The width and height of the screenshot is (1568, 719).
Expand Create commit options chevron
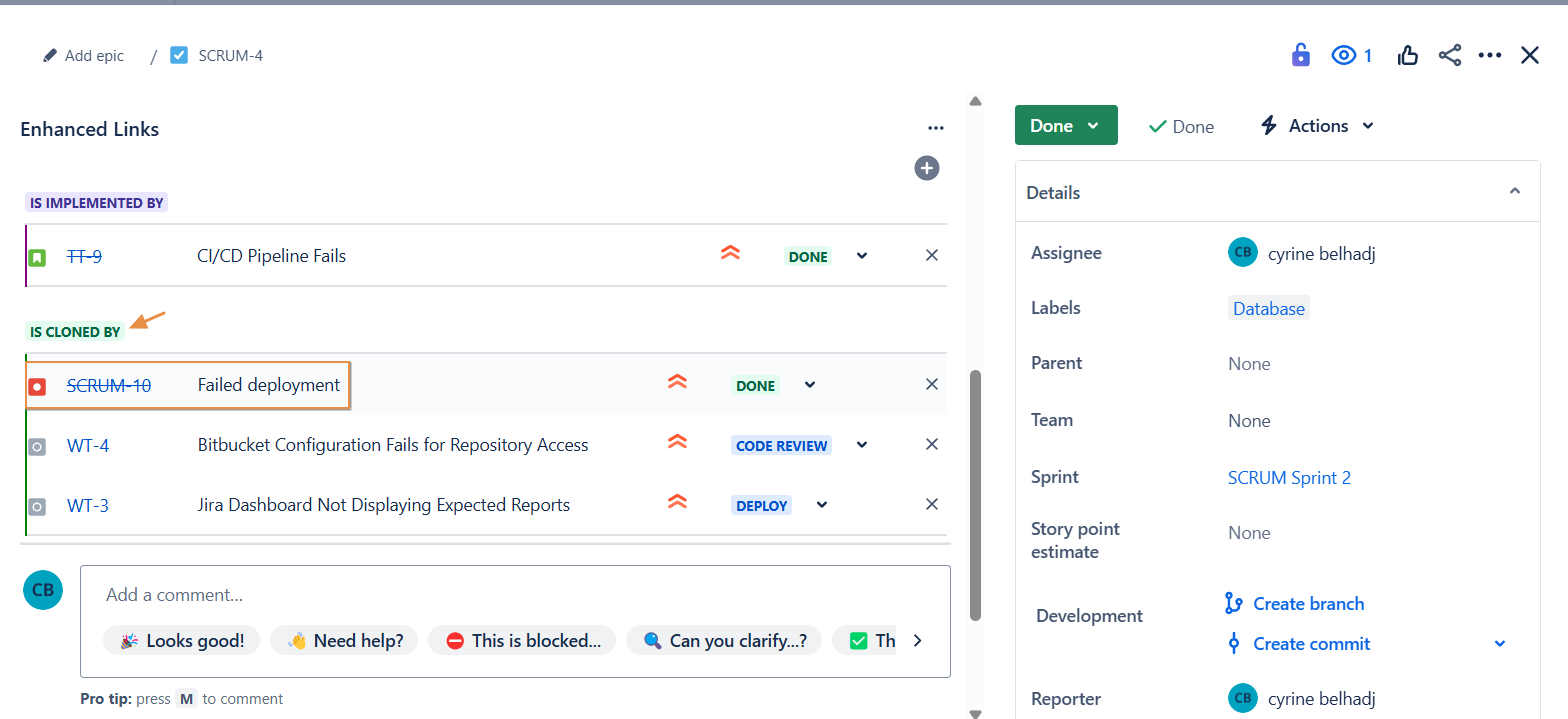pos(1499,644)
